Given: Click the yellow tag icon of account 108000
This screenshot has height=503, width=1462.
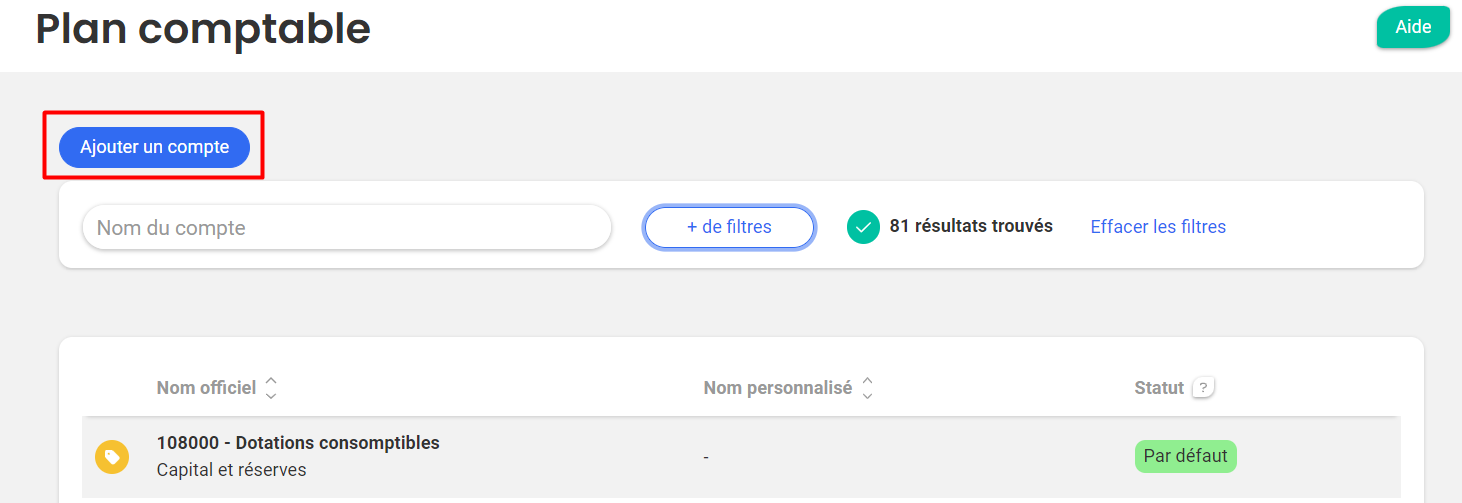Looking at the screenshot, I should coord(112,457).
